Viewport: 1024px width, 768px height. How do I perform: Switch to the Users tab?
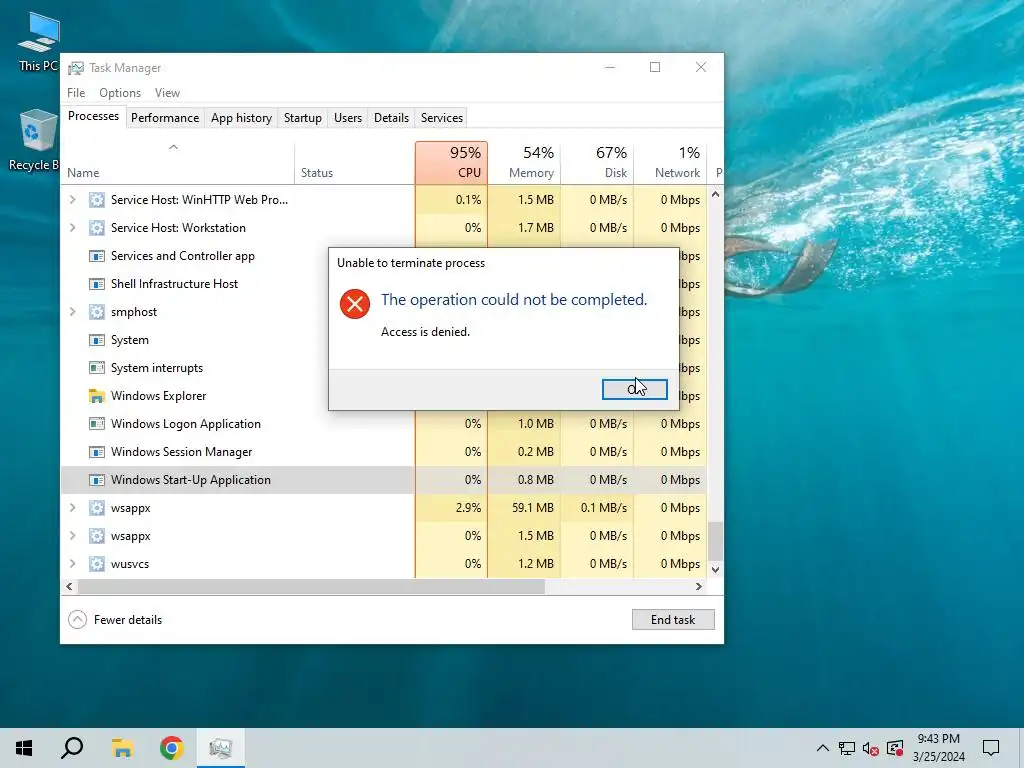347,118
